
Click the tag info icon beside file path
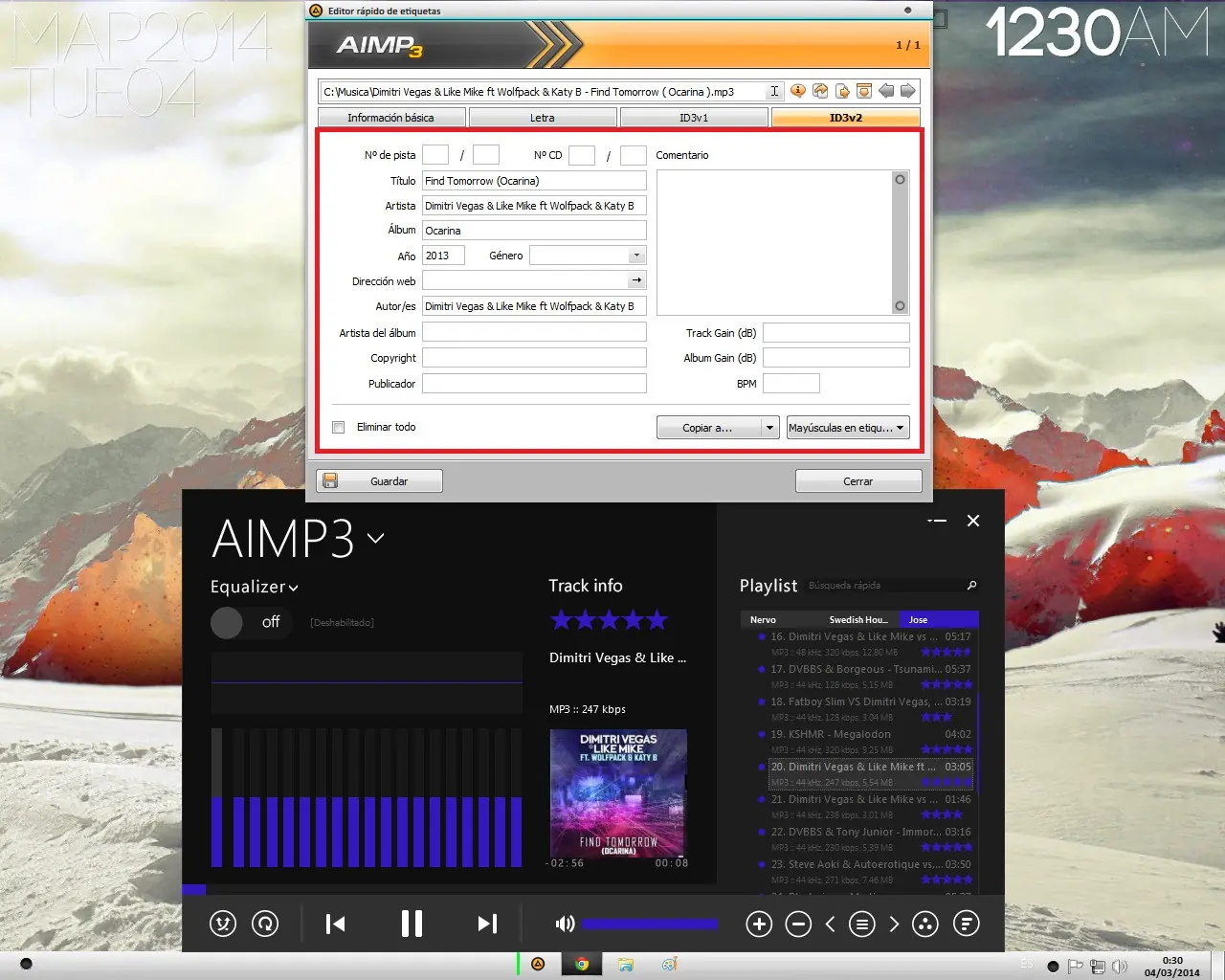click(798, 91)
